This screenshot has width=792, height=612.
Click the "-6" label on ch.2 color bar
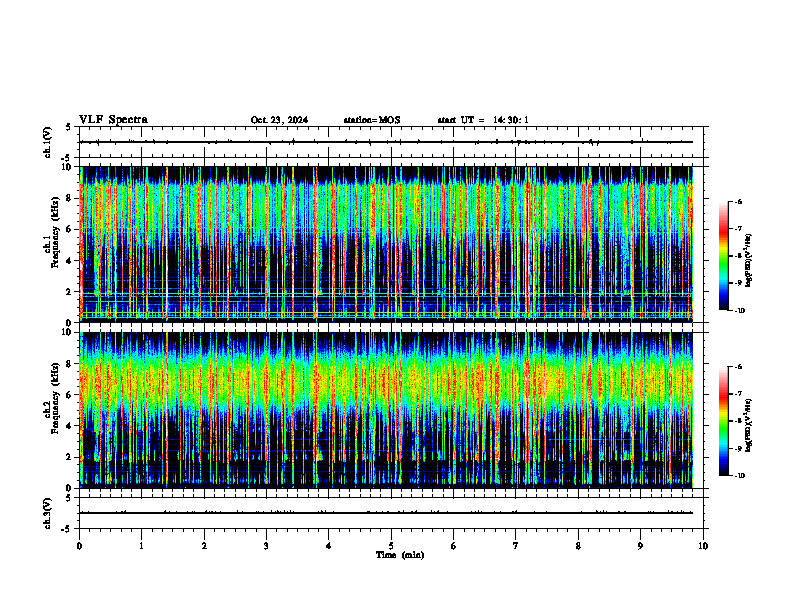pyautogui.click(x=738, y=367)
